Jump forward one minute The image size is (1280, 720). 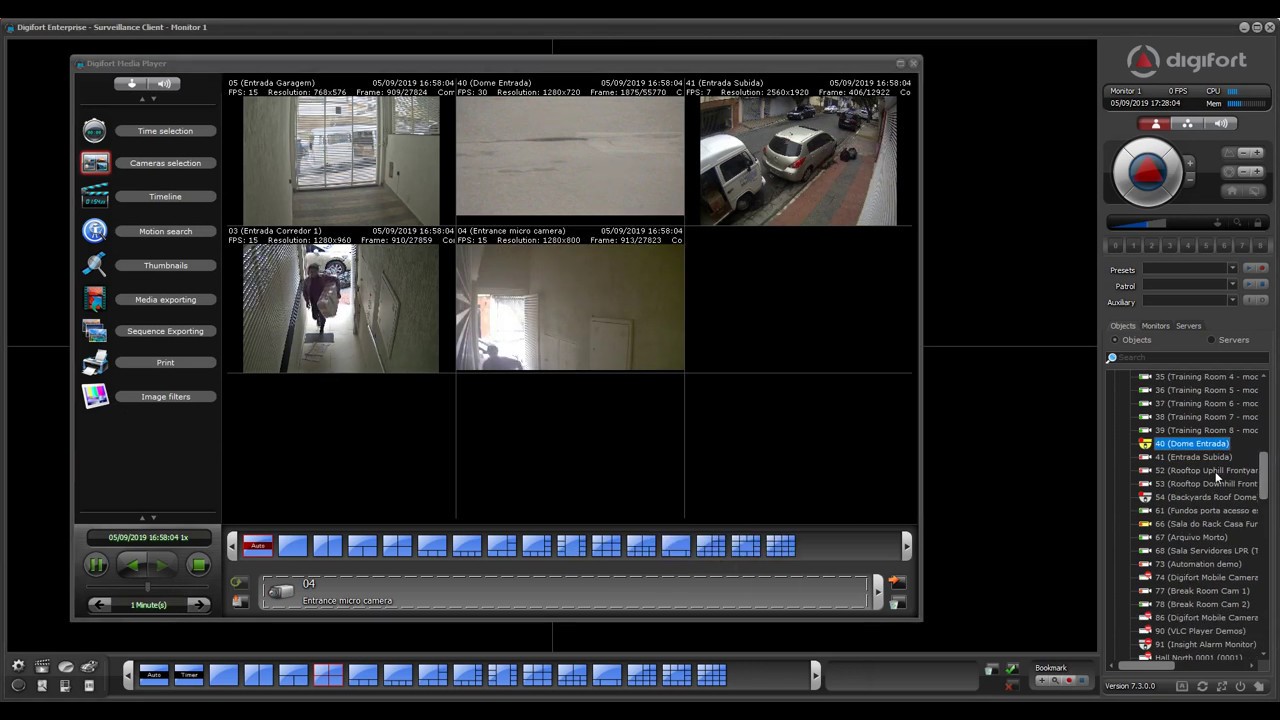pos(198,604)
